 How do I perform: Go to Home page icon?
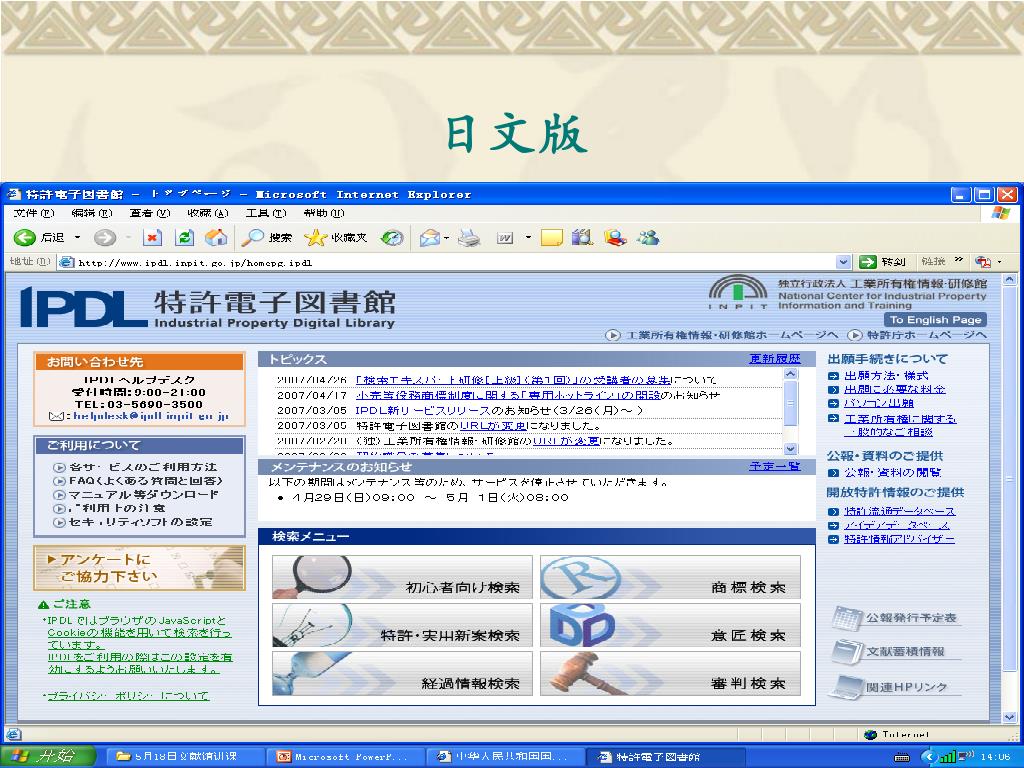click(216, 238)
